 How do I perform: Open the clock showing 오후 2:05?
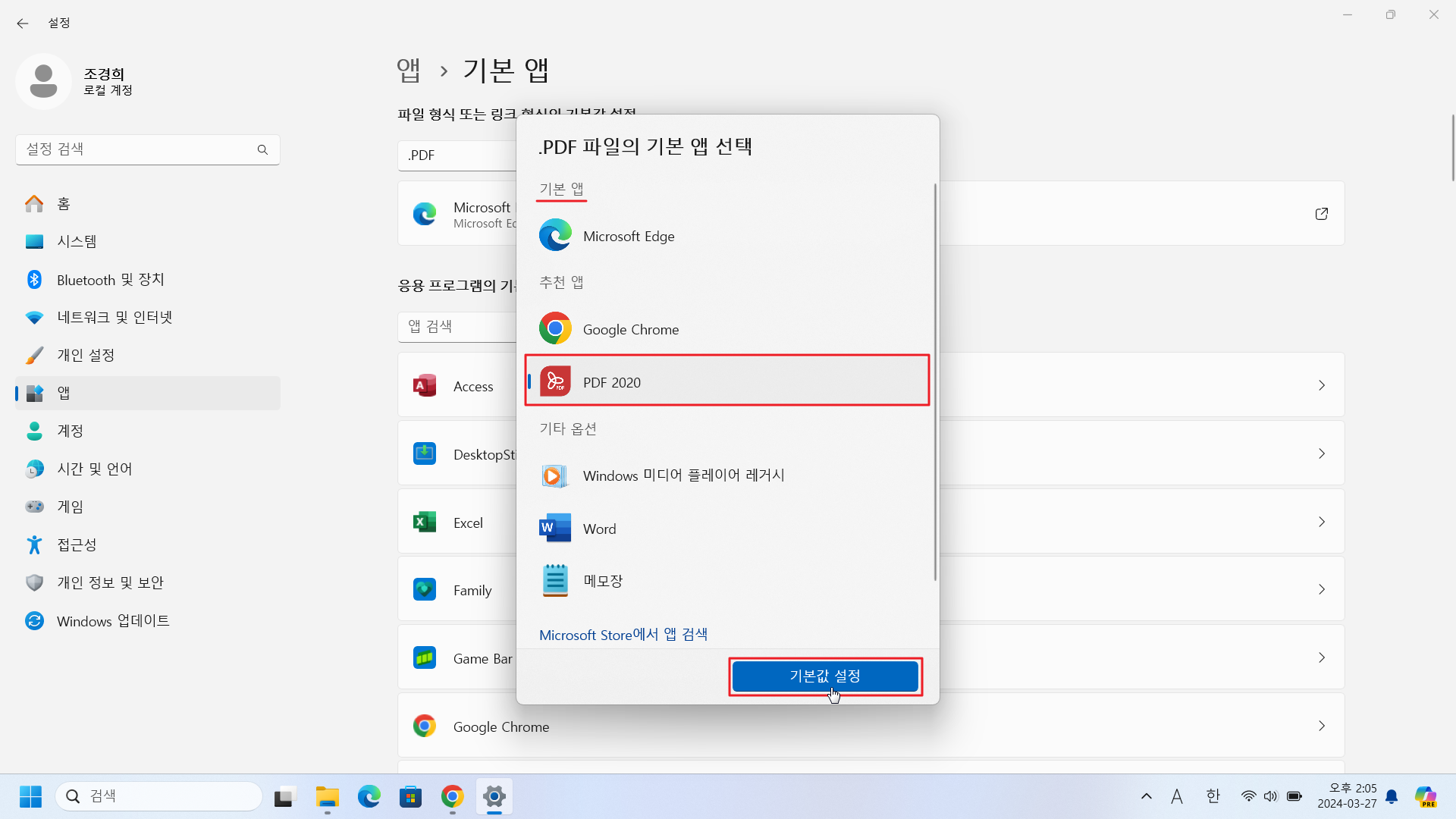[x=1348, y=796]
